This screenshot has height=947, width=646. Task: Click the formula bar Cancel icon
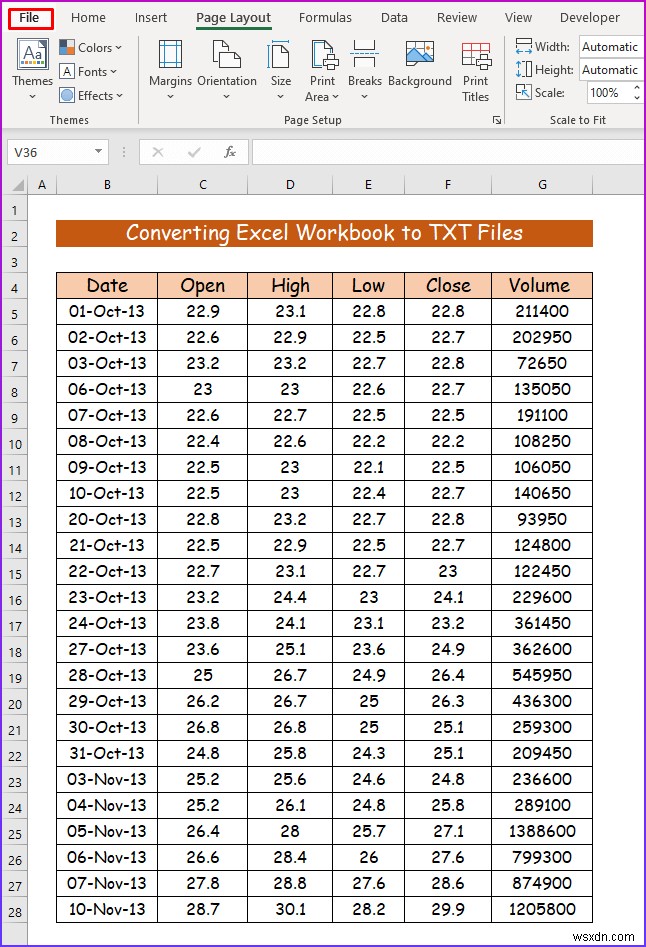tap(158, 152)
